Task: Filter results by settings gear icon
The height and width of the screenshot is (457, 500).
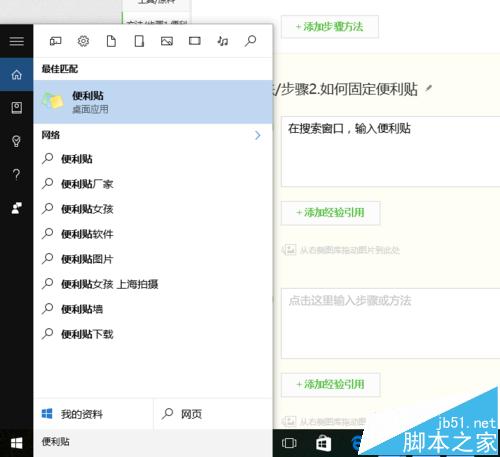Action: 83,41
